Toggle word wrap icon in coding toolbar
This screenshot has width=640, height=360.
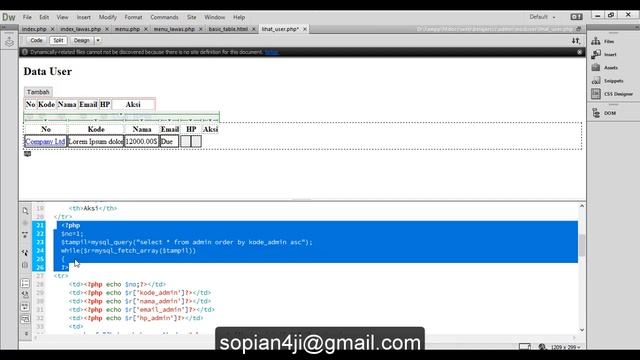25,307
